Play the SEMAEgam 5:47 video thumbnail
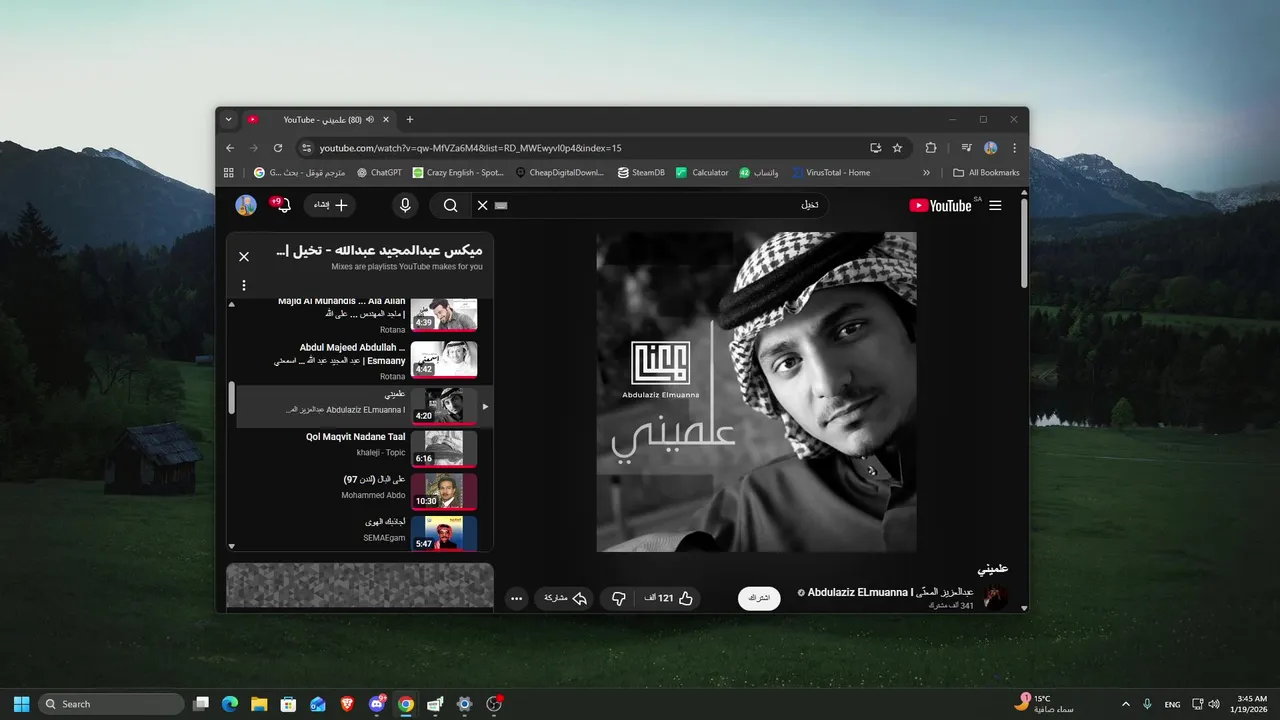1280x720 pixels. coord(444,533)
